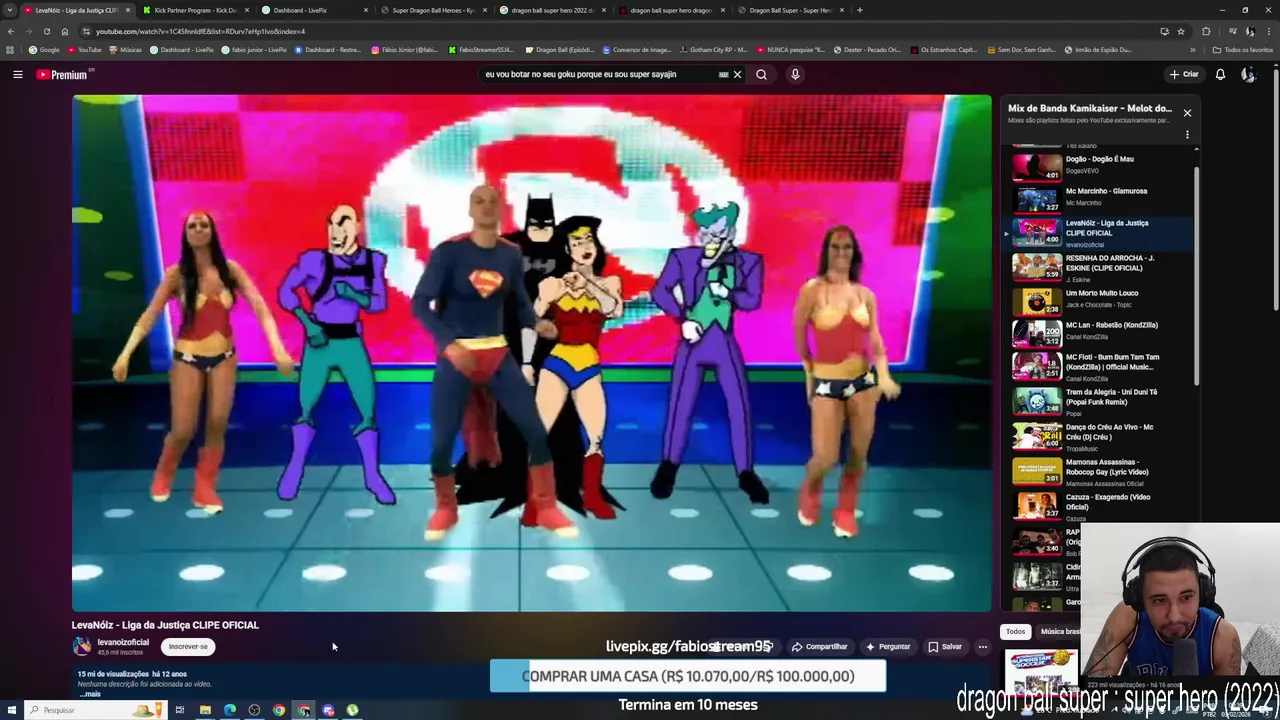Image resolution: width=1280 pixels, height=720 pixels.
Task: Open the YouTube account avatar menu
Action: [x=1248, y=74]
